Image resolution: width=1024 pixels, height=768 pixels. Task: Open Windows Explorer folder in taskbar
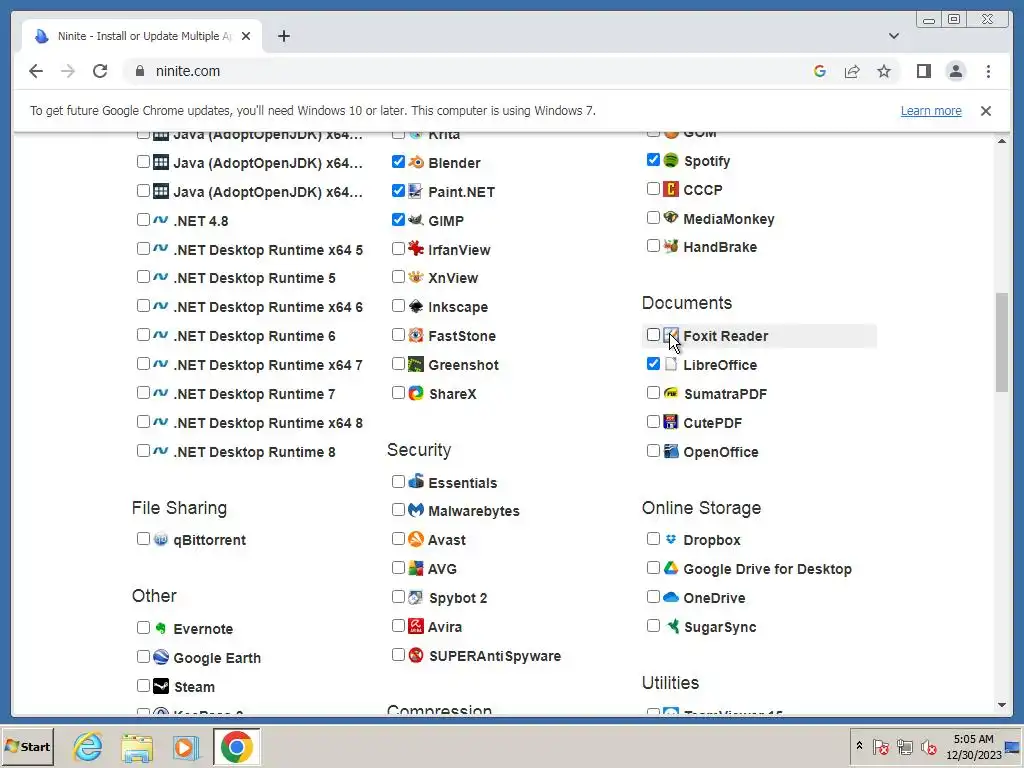coord(136,746)
